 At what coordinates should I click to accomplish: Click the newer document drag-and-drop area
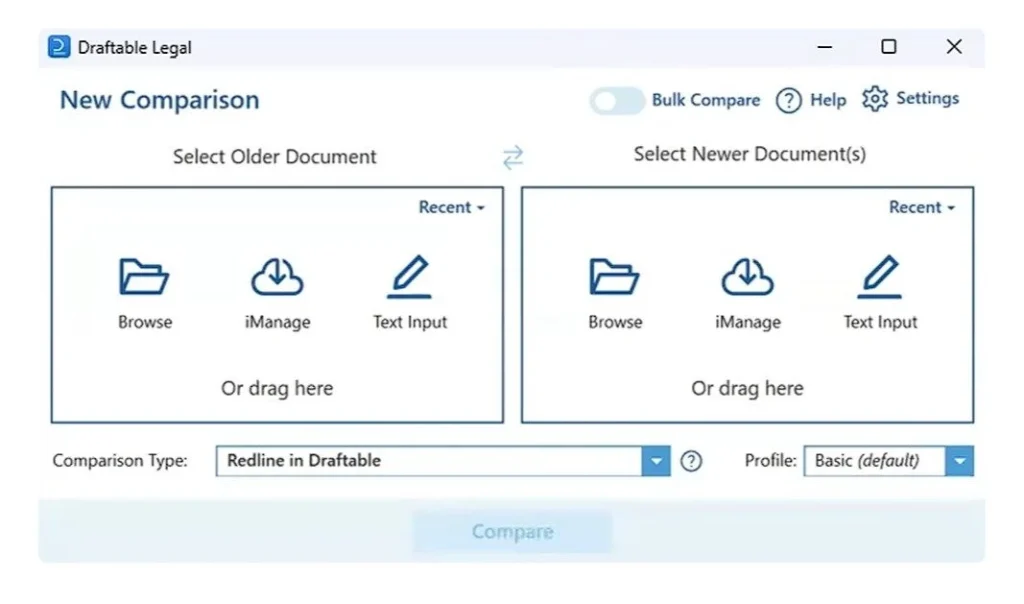point(747,388)
